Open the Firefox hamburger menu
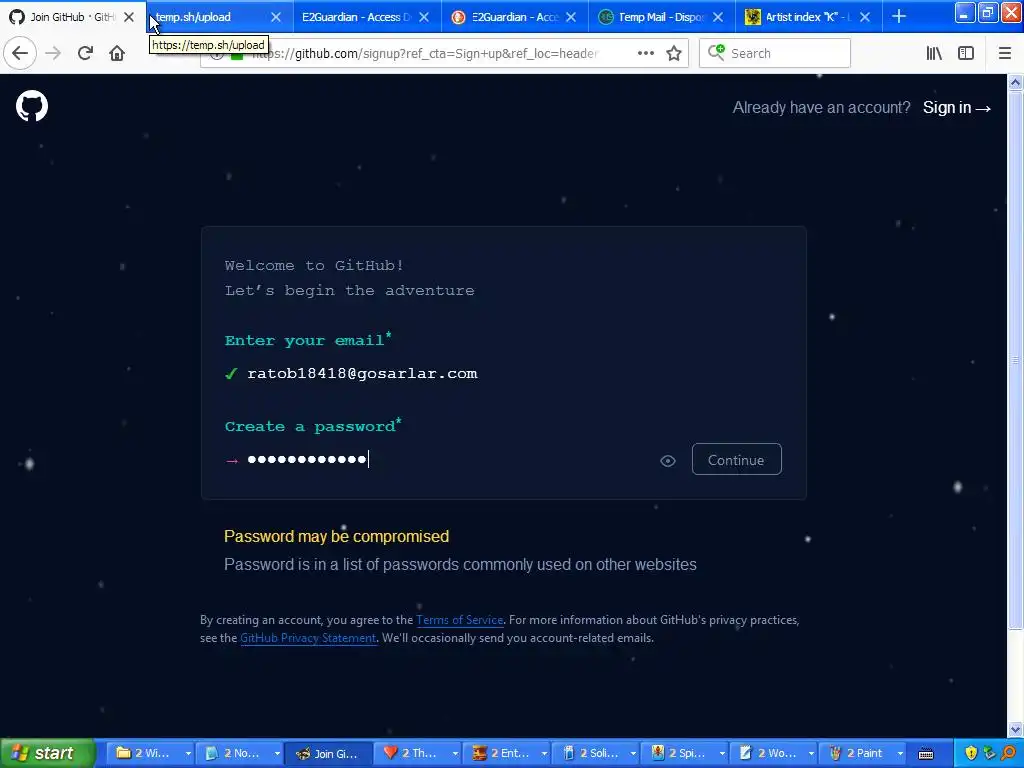Viewport: 1024px width, 768px height. [x=1005, y=53]
